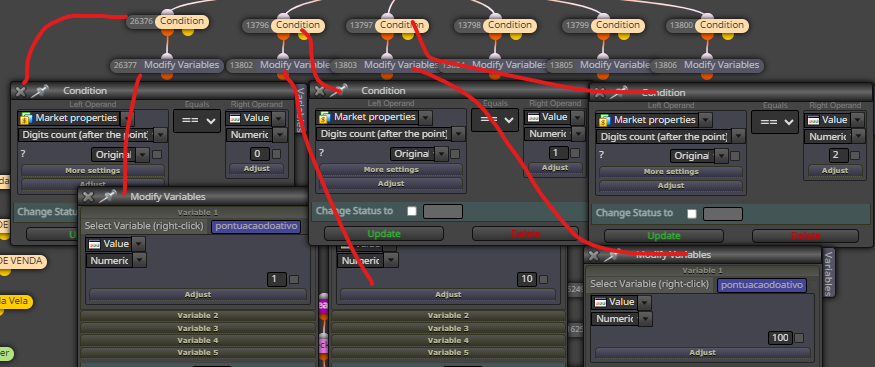Click orange output dot below Modify Variables 26377
This screenshot has height=367, width=875.
166,76
